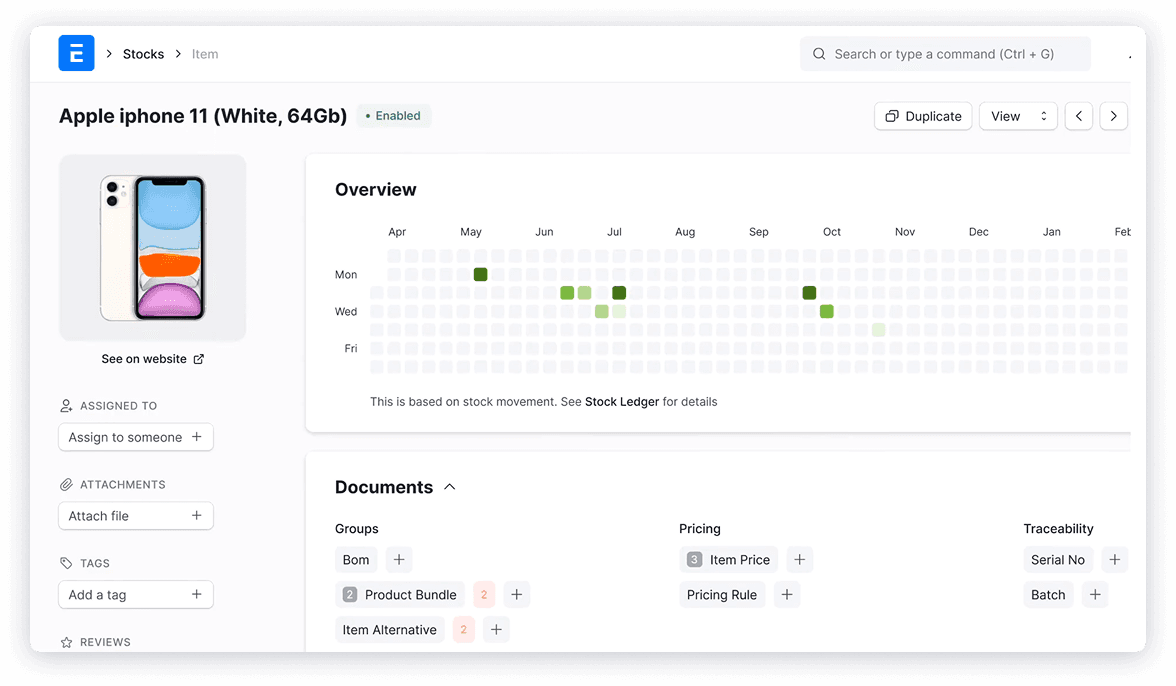Open Item Alternative documents
Image resolution: width=1176 pixels, height=686 pixels.
point(390,630)
